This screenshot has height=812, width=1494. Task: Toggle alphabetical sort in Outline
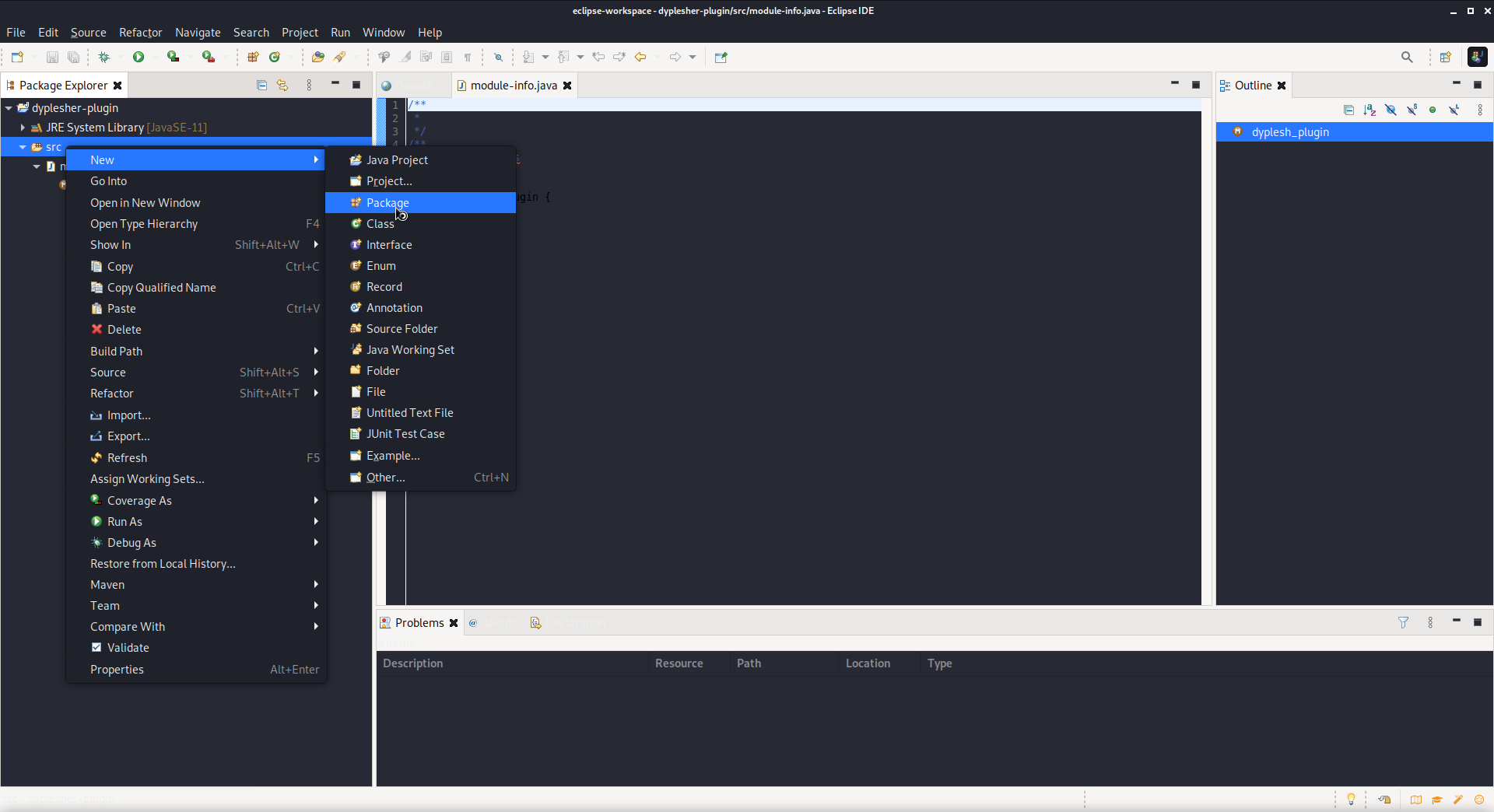pos(1369,110)
